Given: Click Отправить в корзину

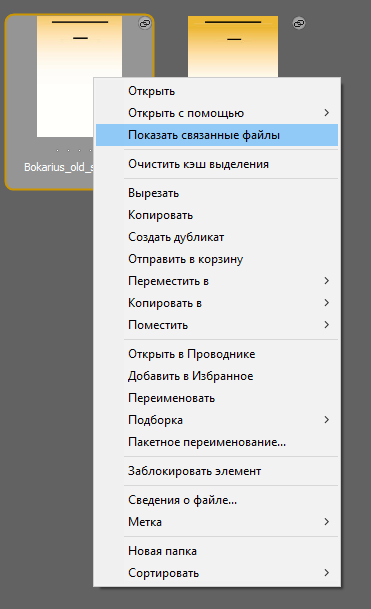Looking at the screenshot, I should pyautogui.click(x=217, y=259).
